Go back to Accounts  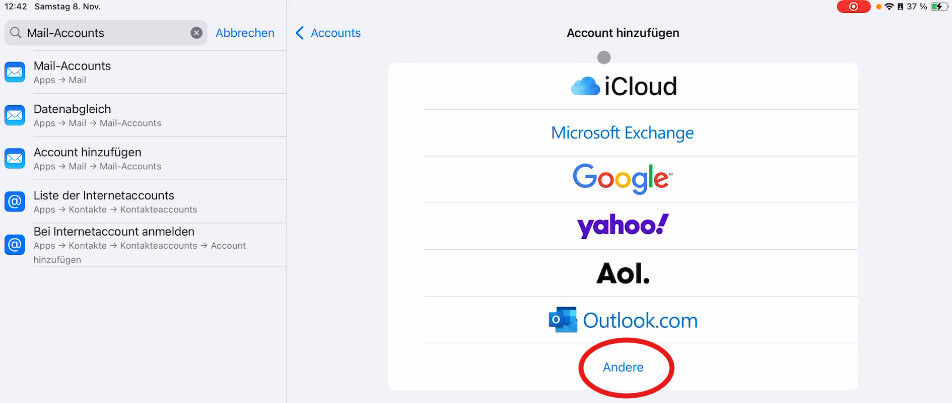(328, 33)
